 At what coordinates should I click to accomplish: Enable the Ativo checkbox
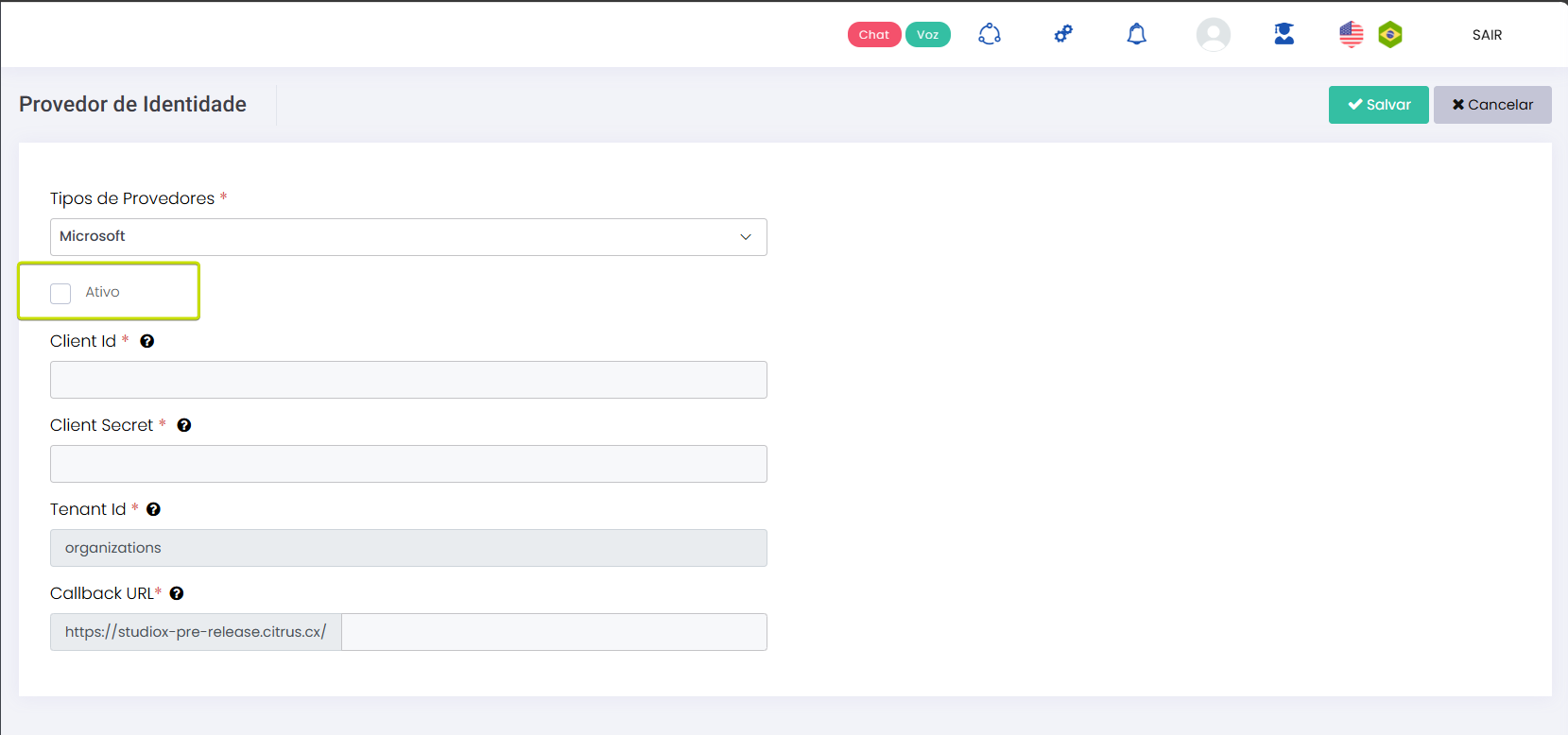(60, 293)
